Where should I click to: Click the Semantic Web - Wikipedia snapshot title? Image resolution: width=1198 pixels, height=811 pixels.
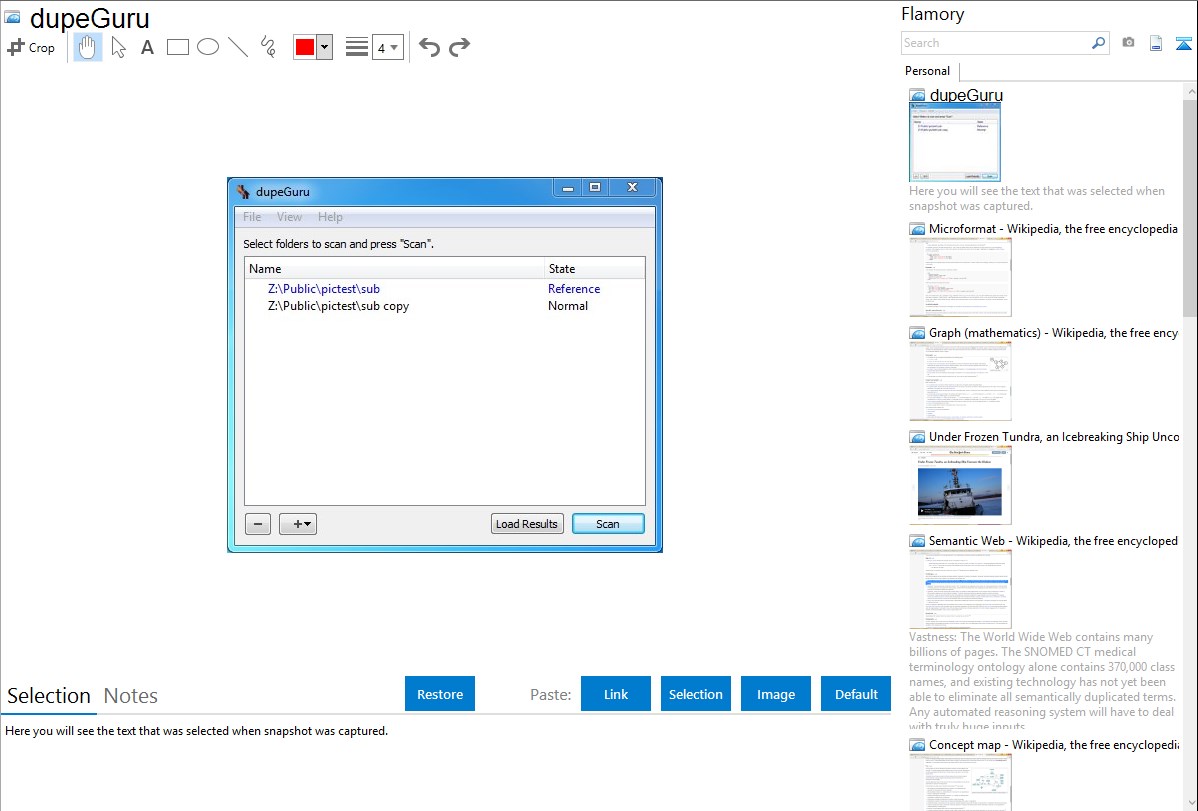coord(1053,541)
